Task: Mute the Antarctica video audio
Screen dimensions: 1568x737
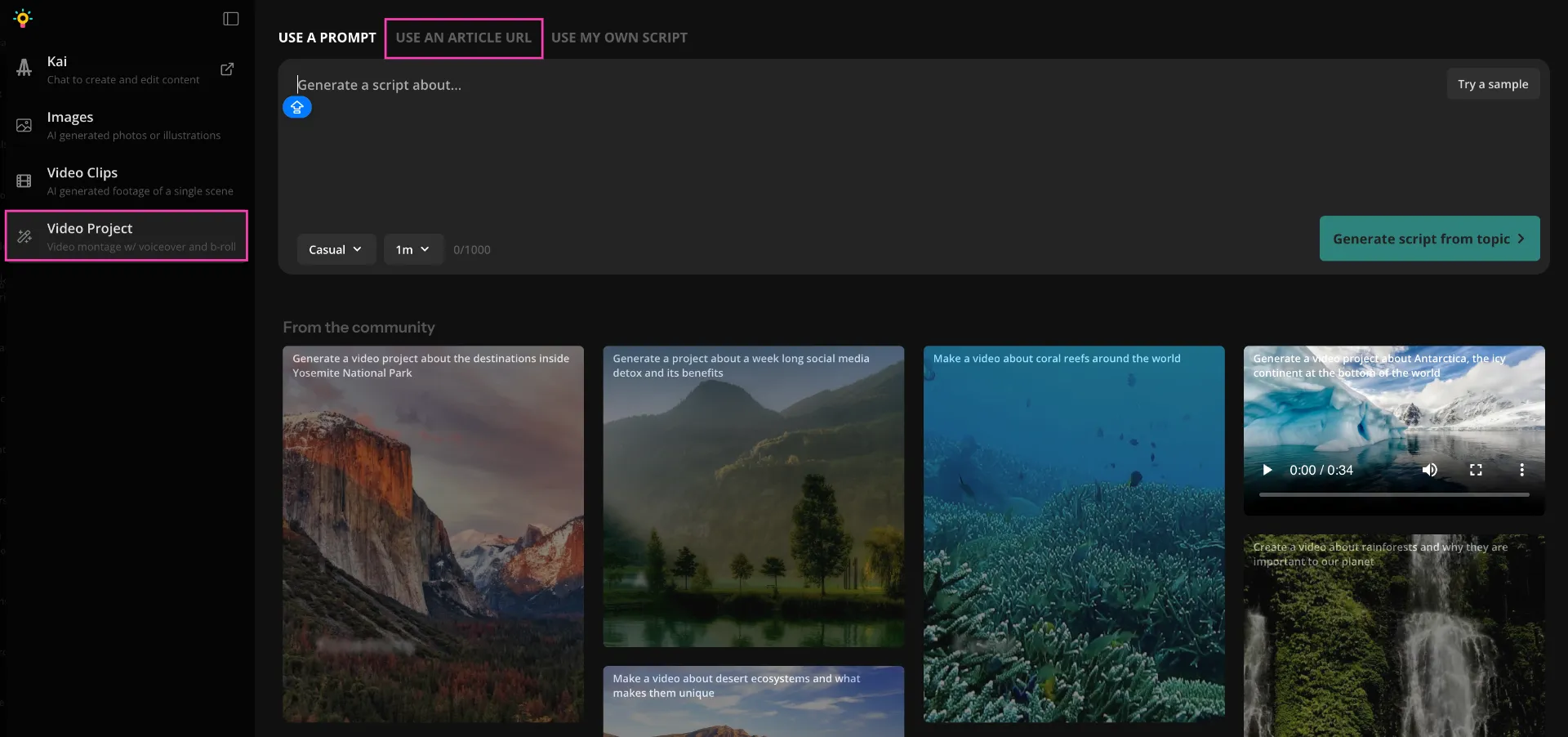Action: tap(1430, 470)
